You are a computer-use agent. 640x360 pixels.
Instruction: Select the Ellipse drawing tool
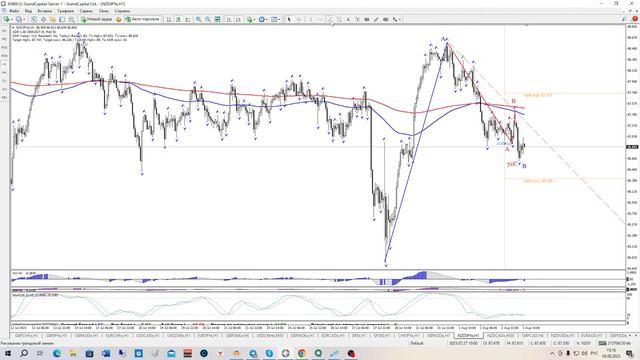pyautogui.click(x=385, y=19)
